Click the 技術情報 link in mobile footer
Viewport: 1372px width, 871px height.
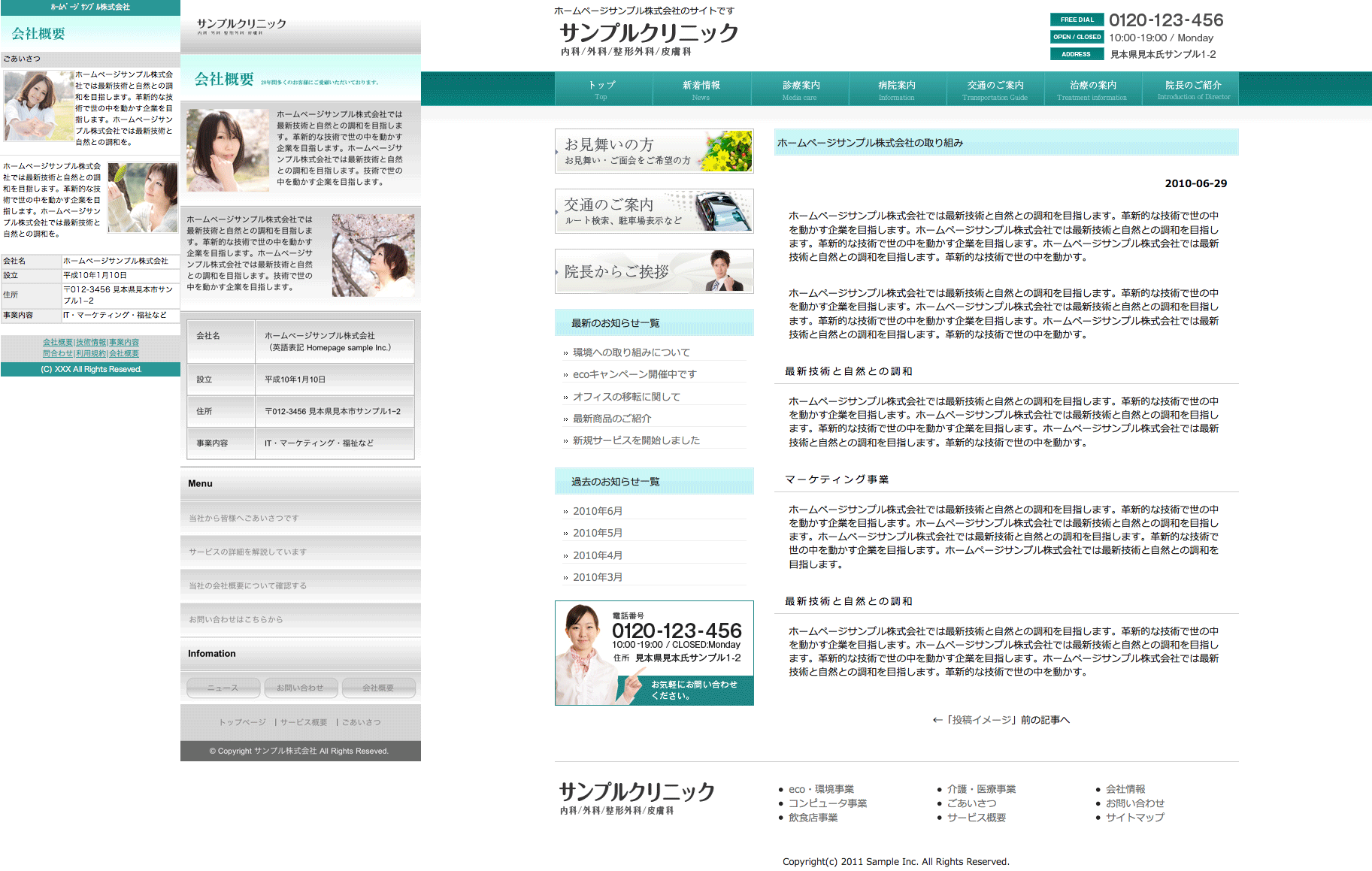tap(91, 343)
